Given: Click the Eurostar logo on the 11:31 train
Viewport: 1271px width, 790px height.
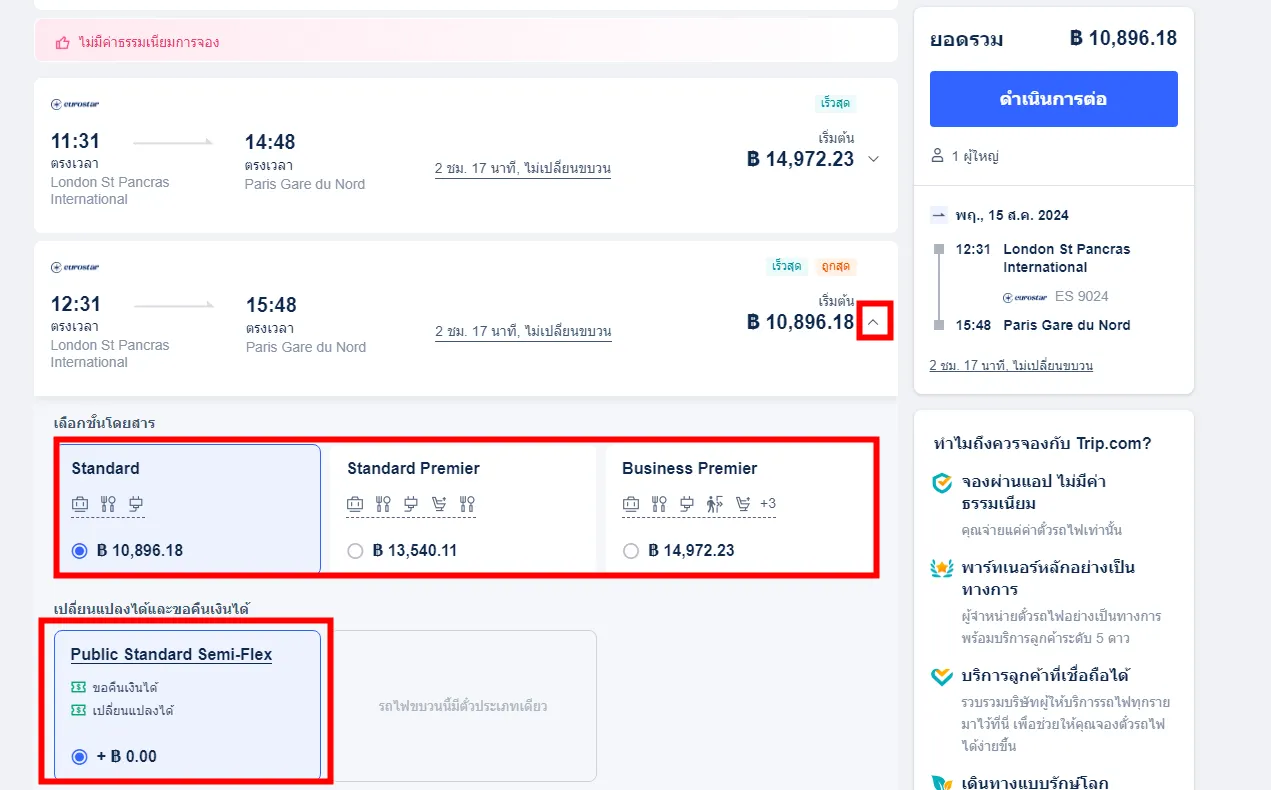Looking at the screenshot, I should tap(75, 104).
